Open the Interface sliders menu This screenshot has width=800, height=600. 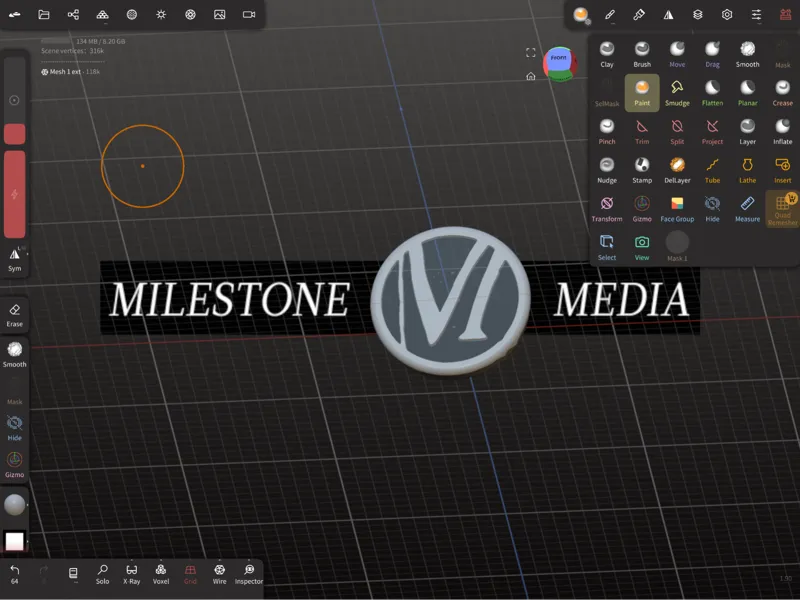point(756,15)
